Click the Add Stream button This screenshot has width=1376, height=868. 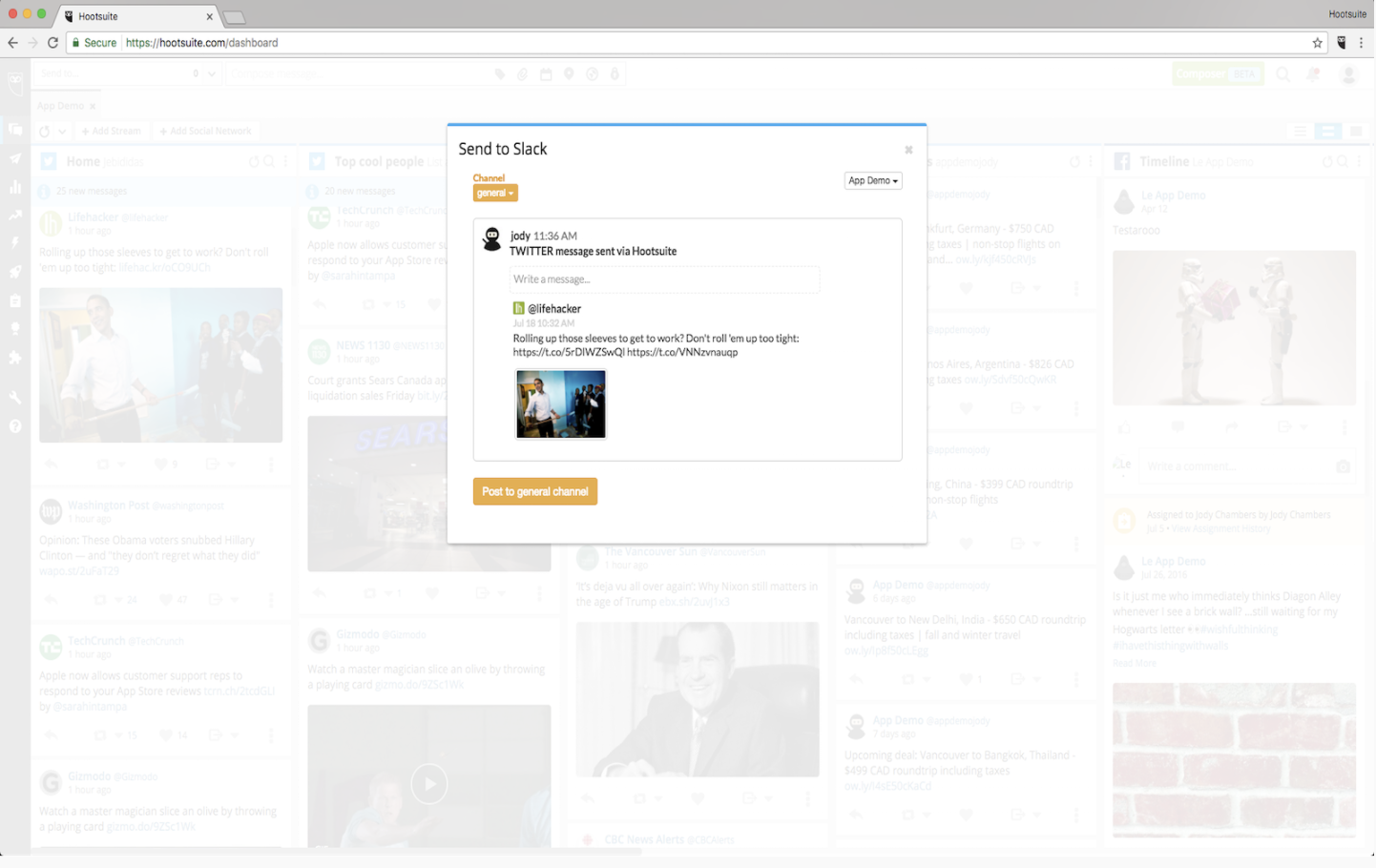coord(111,132)
